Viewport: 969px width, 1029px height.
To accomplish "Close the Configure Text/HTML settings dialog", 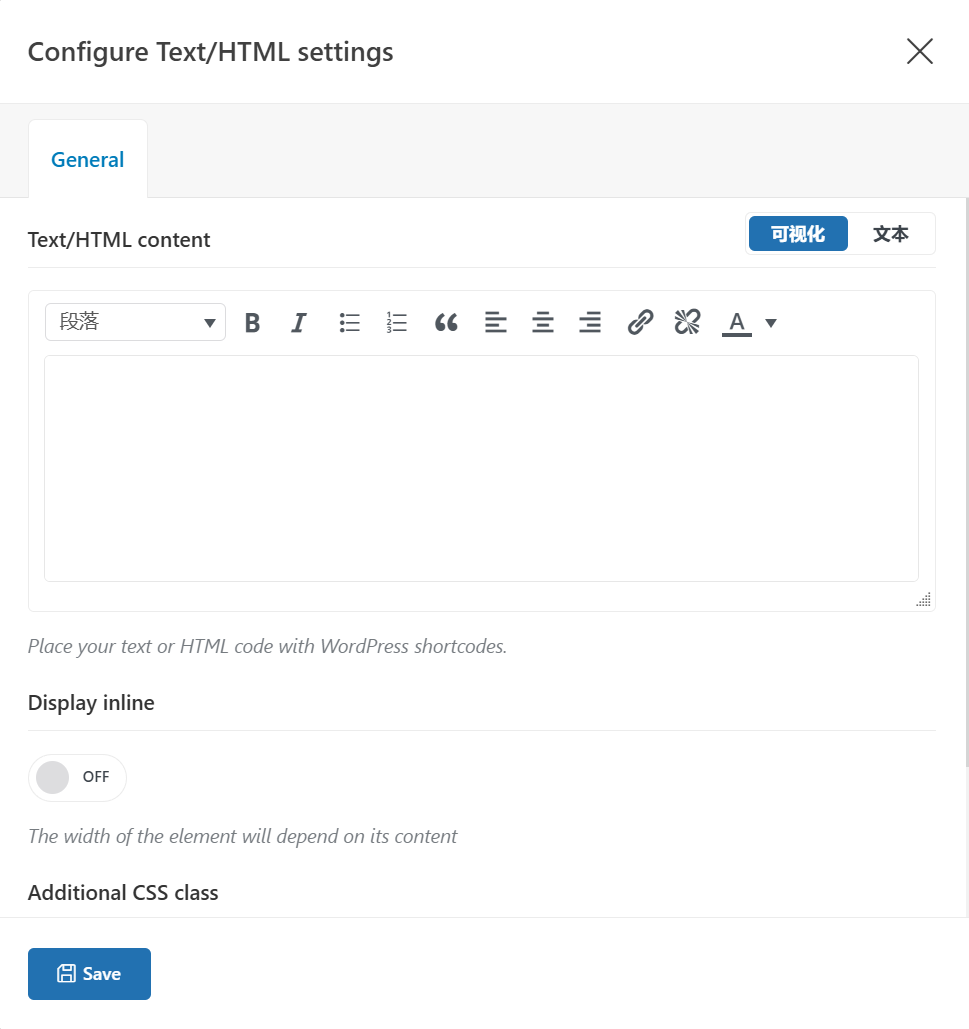I will [919, 52].
